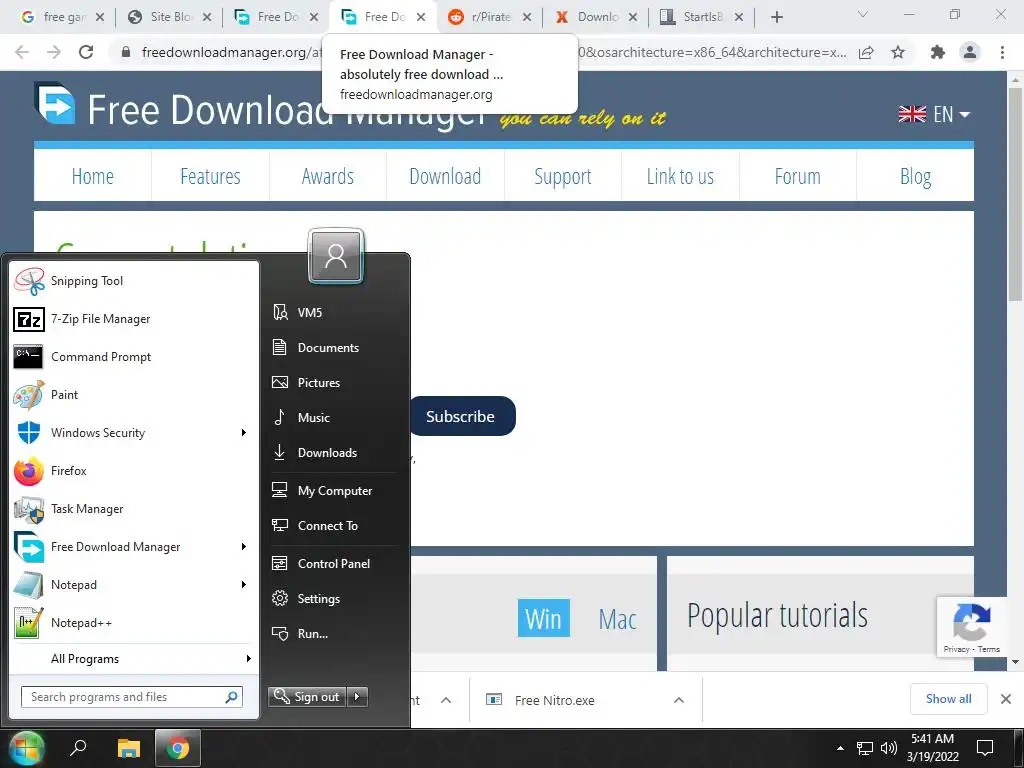
Task: Click Chrome icon on taskbar
Action: pos(177,748)
